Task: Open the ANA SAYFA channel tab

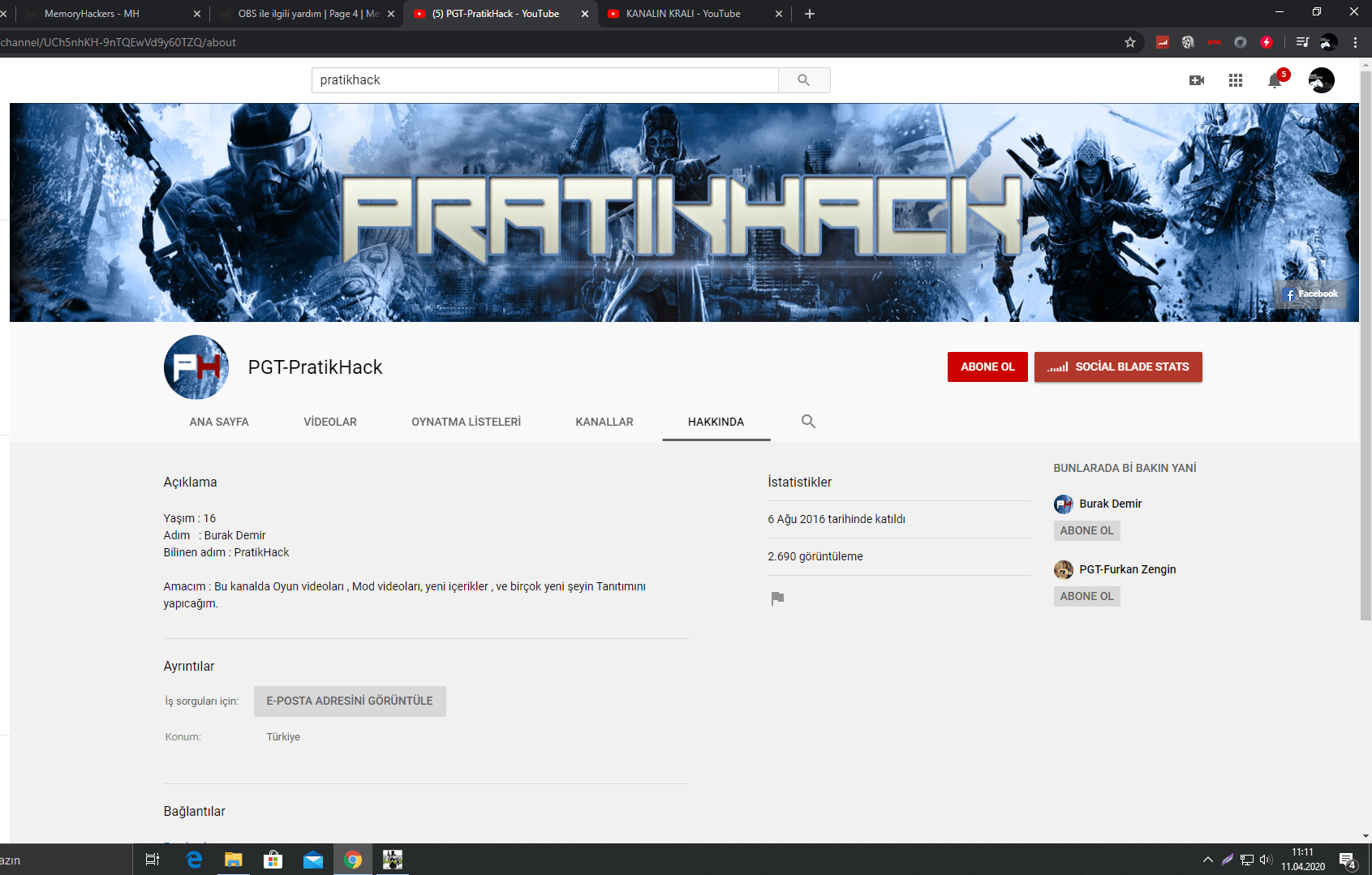Action: tap(219, 422)
